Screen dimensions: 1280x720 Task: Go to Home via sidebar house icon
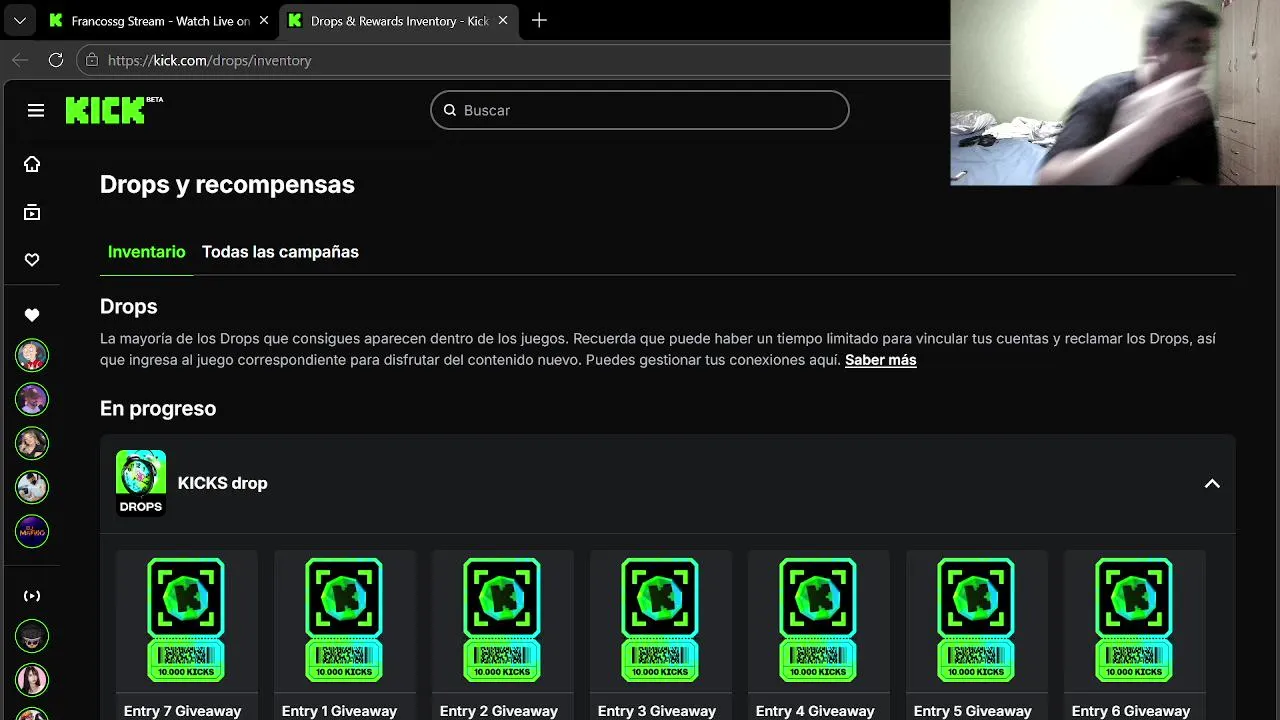pos(32,164)
